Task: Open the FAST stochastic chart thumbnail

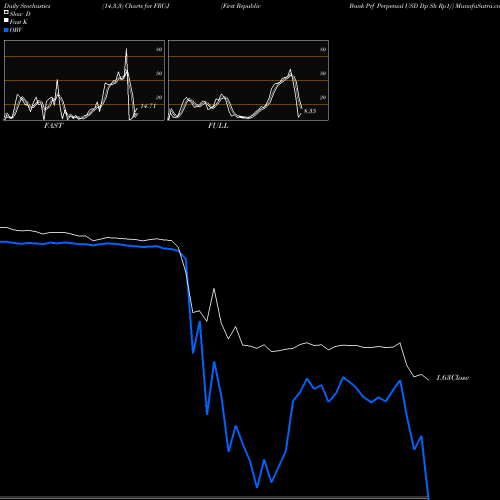Action: pos(84,80)
